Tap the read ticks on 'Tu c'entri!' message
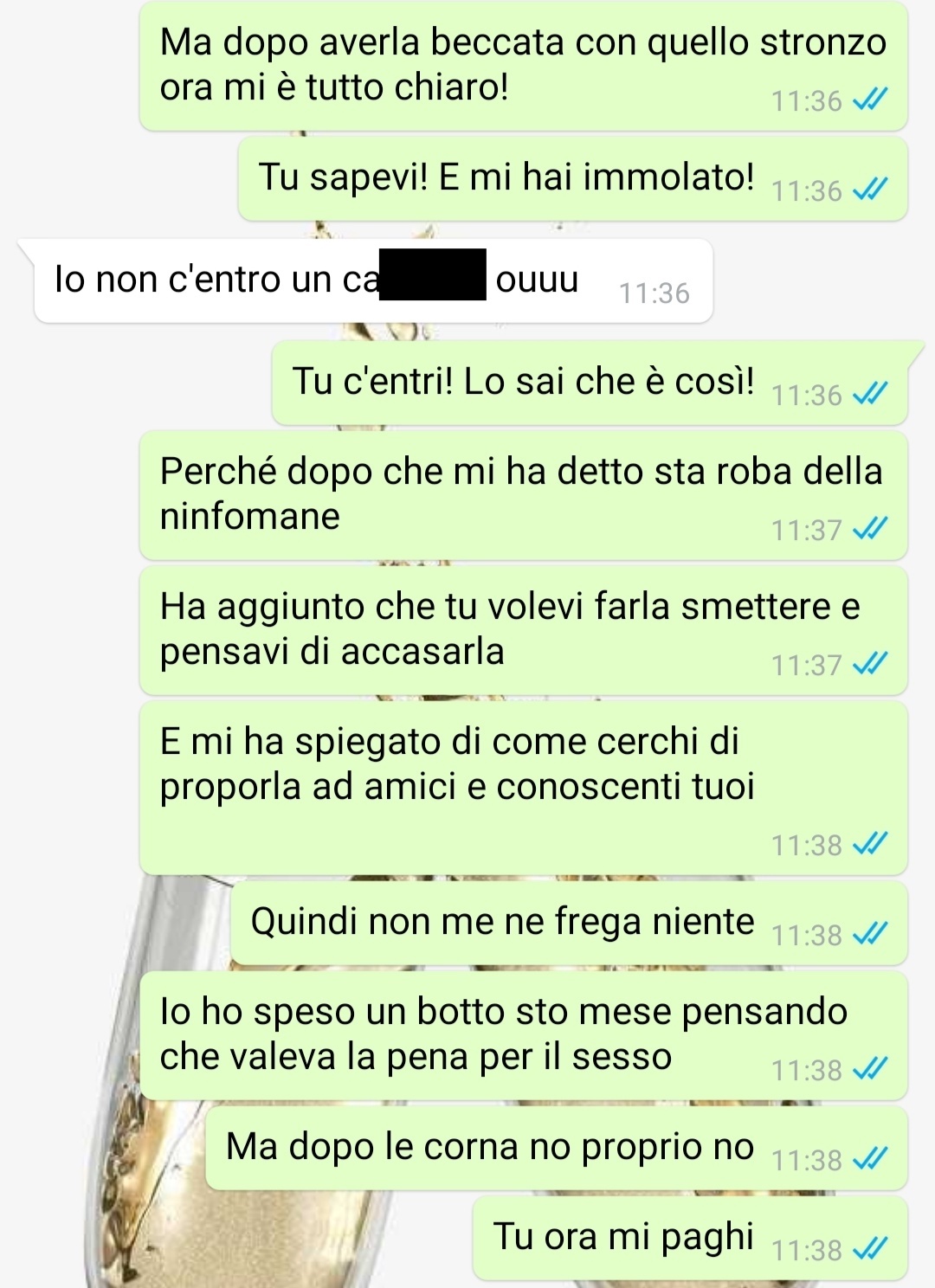The height and width of the screenshot is (1288, 935). pyautogui.click(x=870, y=394)
